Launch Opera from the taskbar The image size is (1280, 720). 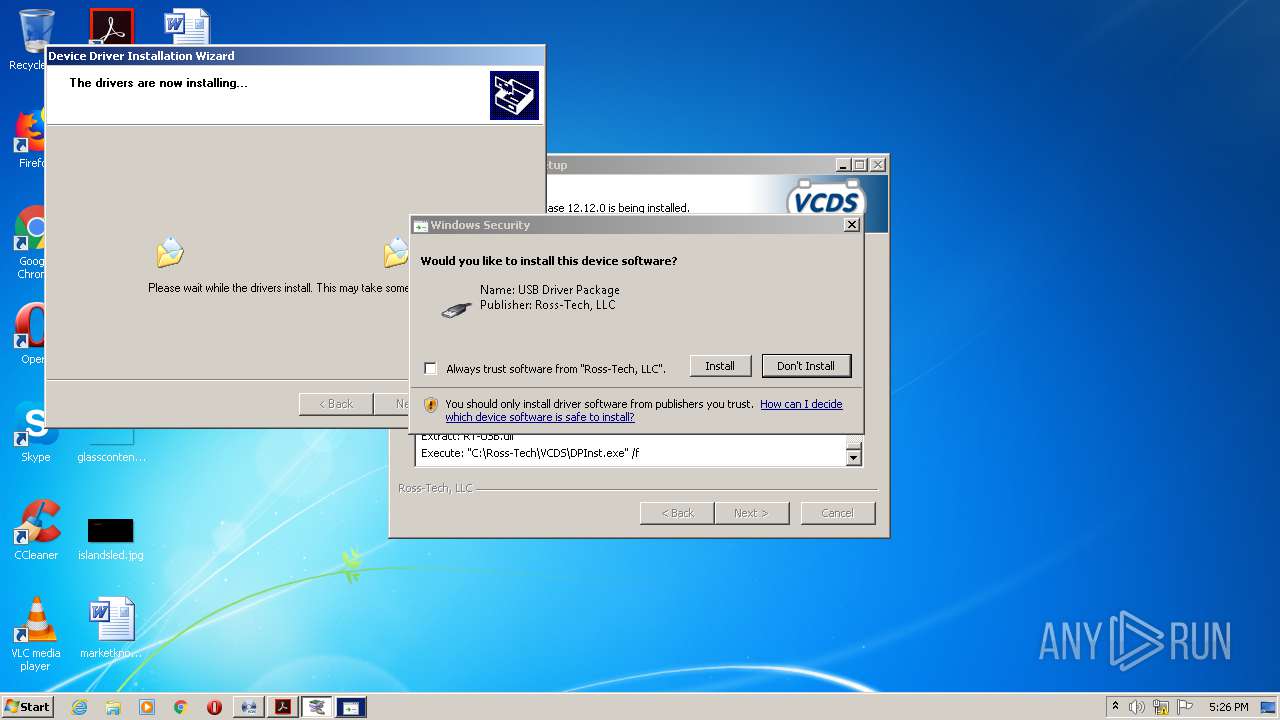click(214, 707)
